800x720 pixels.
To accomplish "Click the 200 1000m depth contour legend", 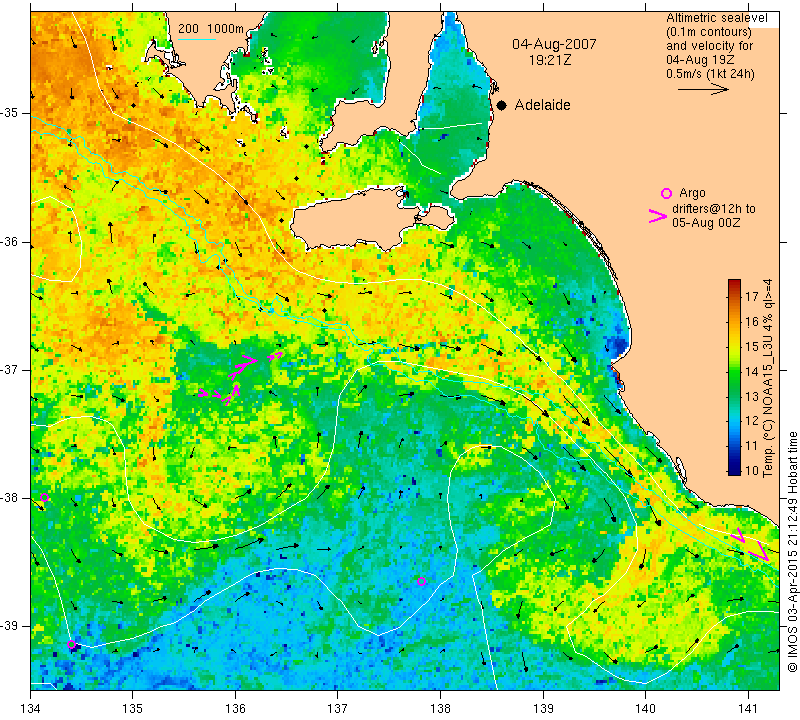I will click(211, 29).
